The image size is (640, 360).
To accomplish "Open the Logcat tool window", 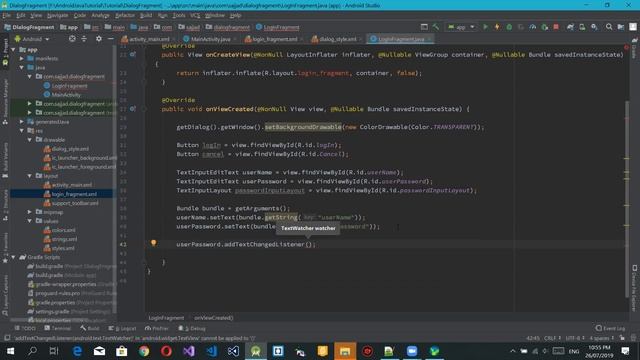I will pos(122,328).
